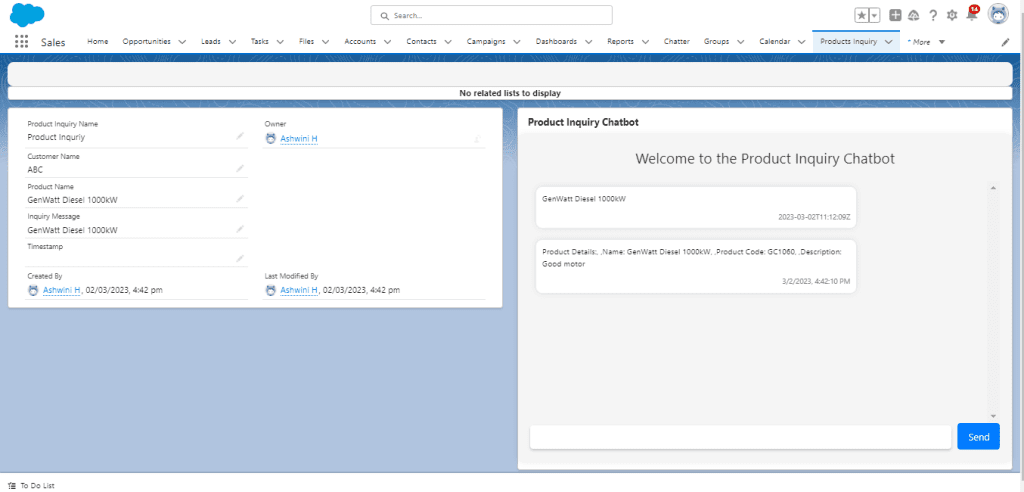
Task: Open the To Do List utility item
Action: point(31,485)
